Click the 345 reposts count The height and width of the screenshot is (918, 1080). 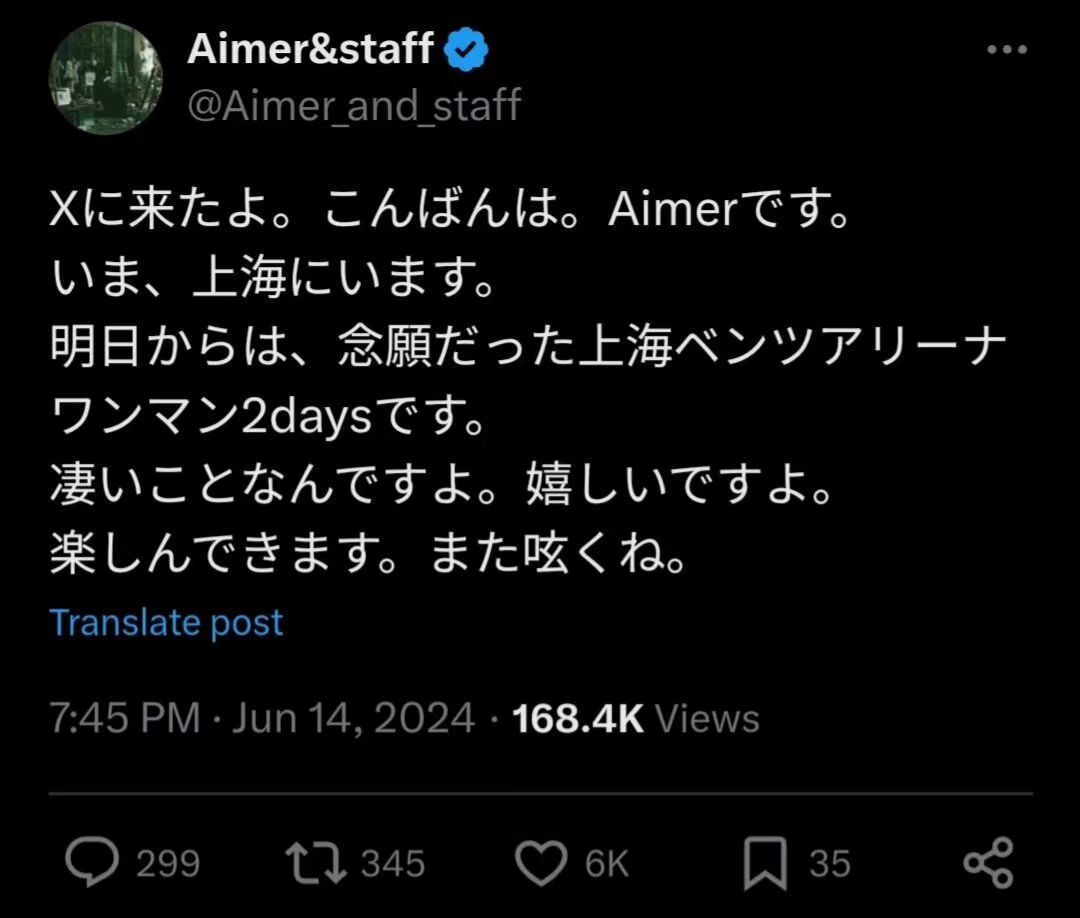[393, 864]
